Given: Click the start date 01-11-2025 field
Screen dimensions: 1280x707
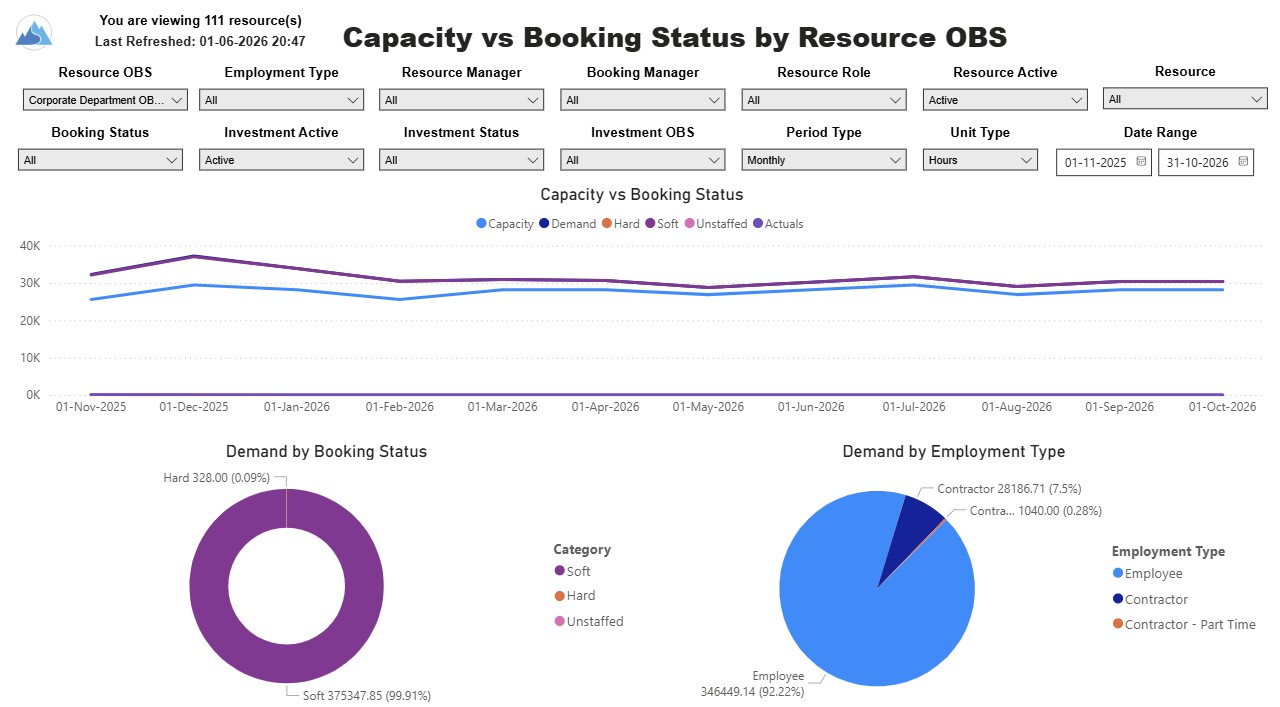Looking at the screenshot, I should pyautogui.click(x=1095, y=162).
